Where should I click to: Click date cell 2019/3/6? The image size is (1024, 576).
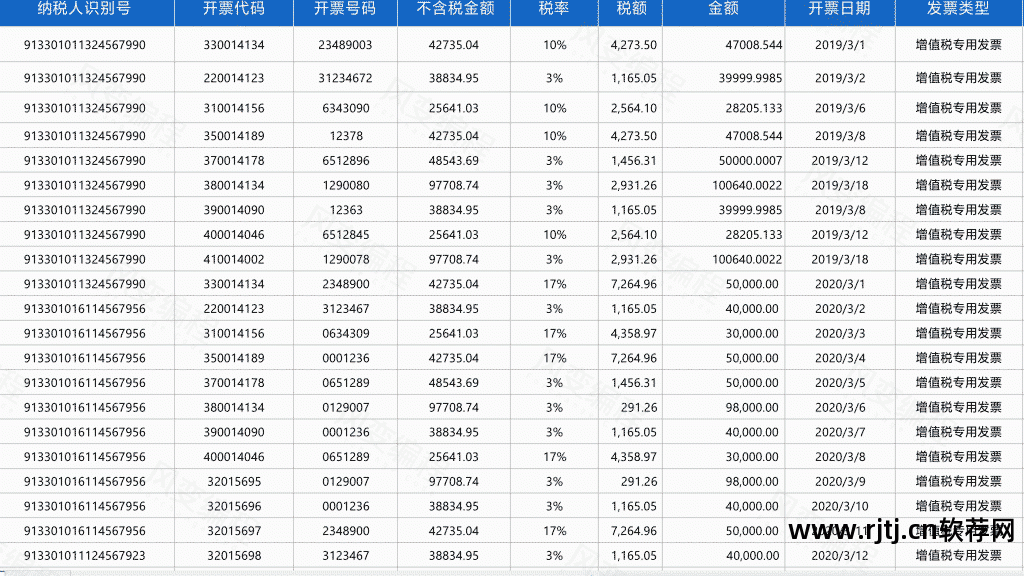840,108
